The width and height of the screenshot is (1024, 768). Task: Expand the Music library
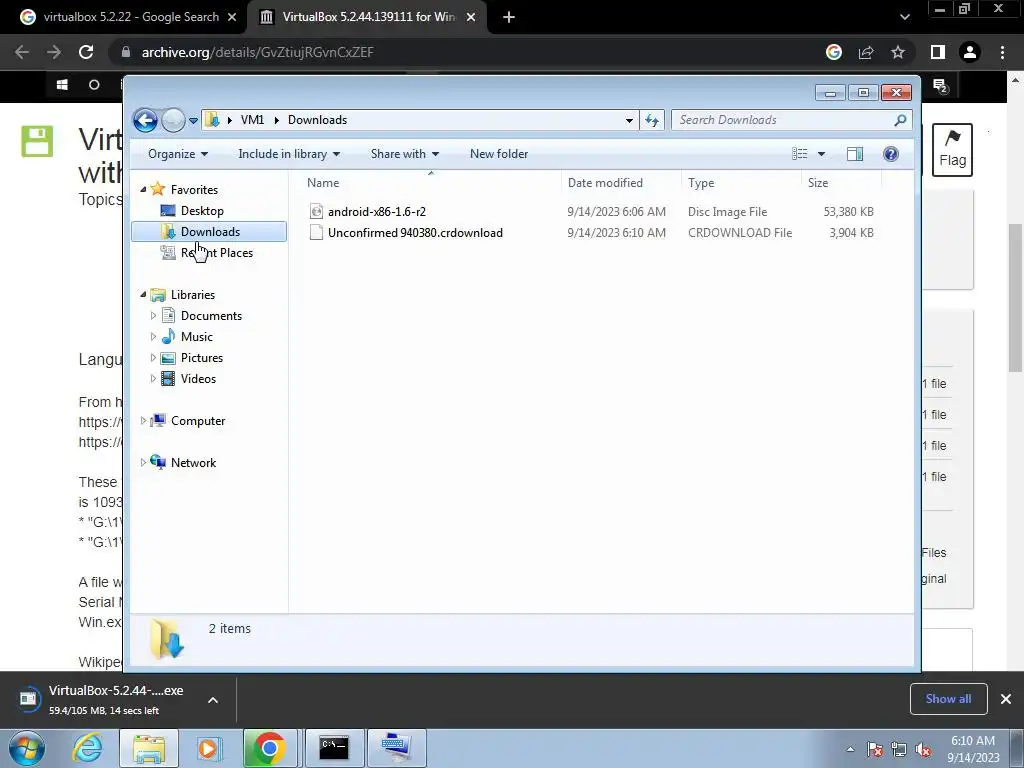pyautogui.click(x=153, y=337)
